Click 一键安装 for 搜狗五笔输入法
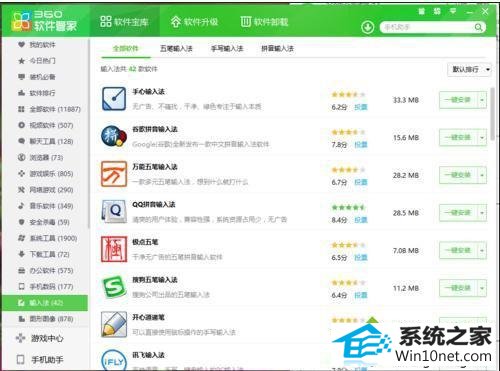Viewport: 500px width, 371px height. tap(459, 288)
